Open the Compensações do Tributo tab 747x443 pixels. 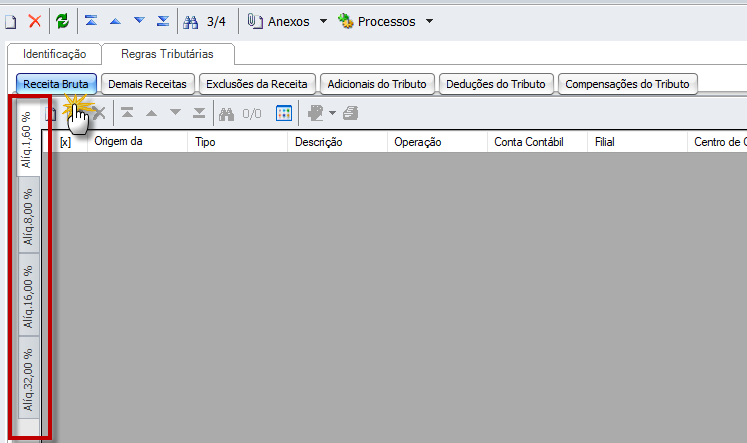point(627,84)
